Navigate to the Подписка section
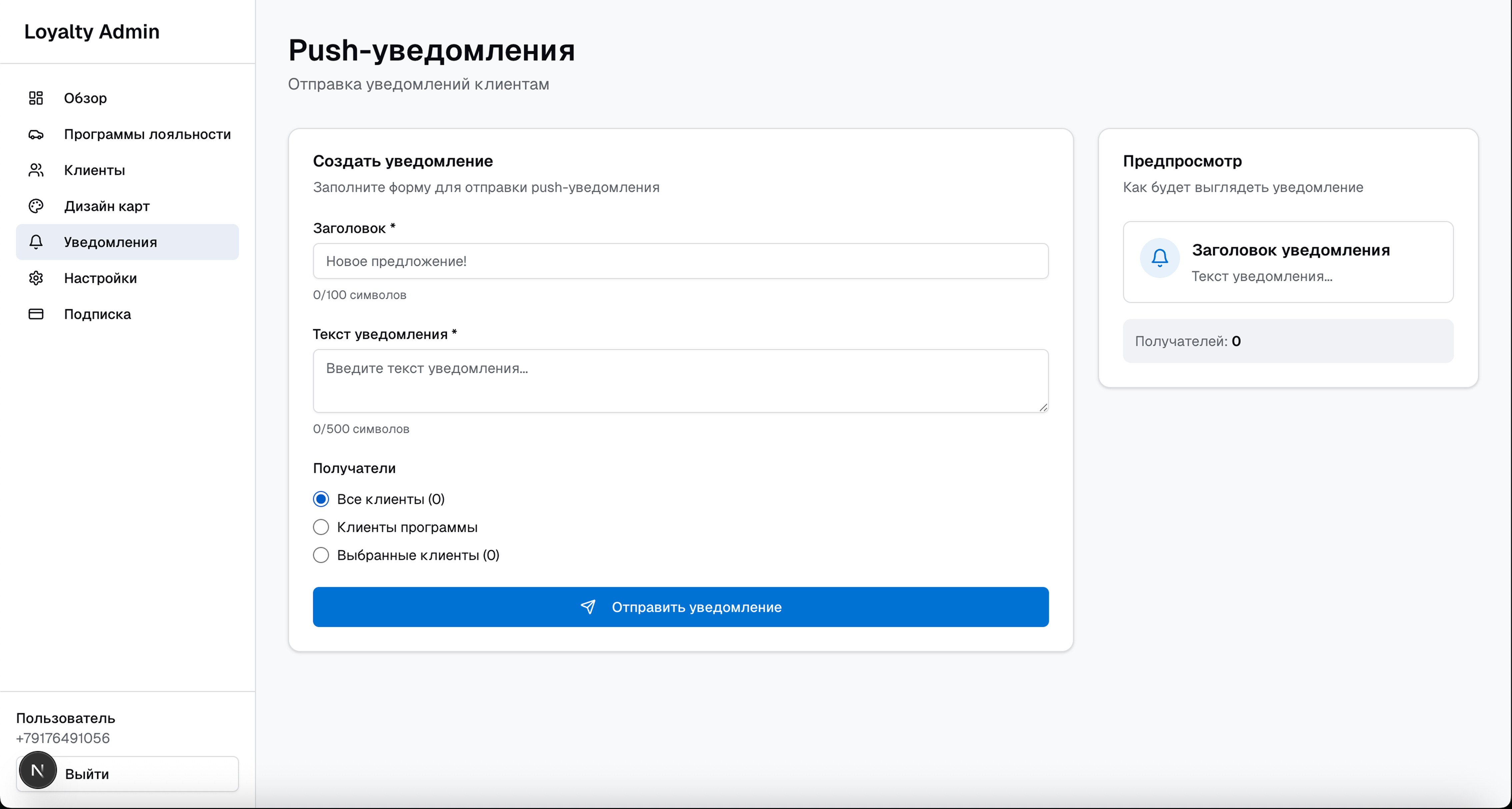Viewport: 1512px width, 809px height. click(x=97, y=314)
